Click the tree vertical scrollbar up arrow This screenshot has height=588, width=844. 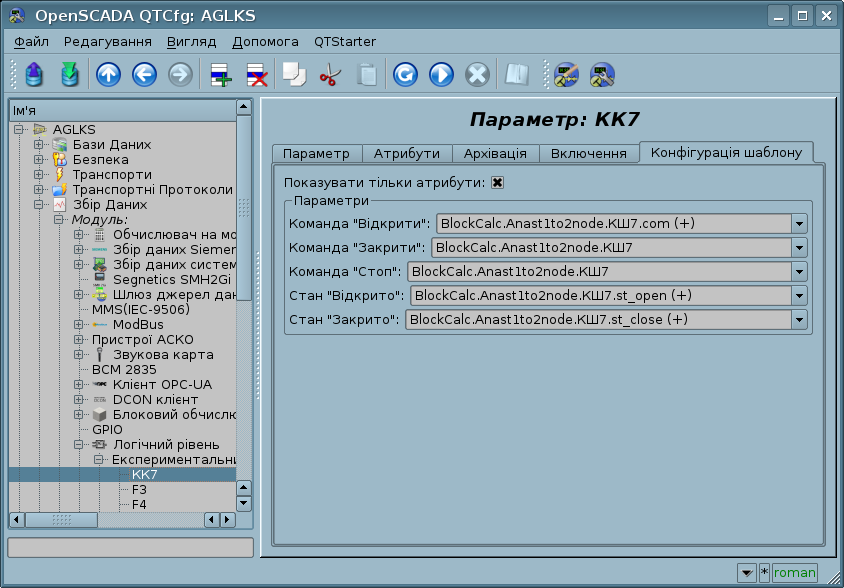244,107
